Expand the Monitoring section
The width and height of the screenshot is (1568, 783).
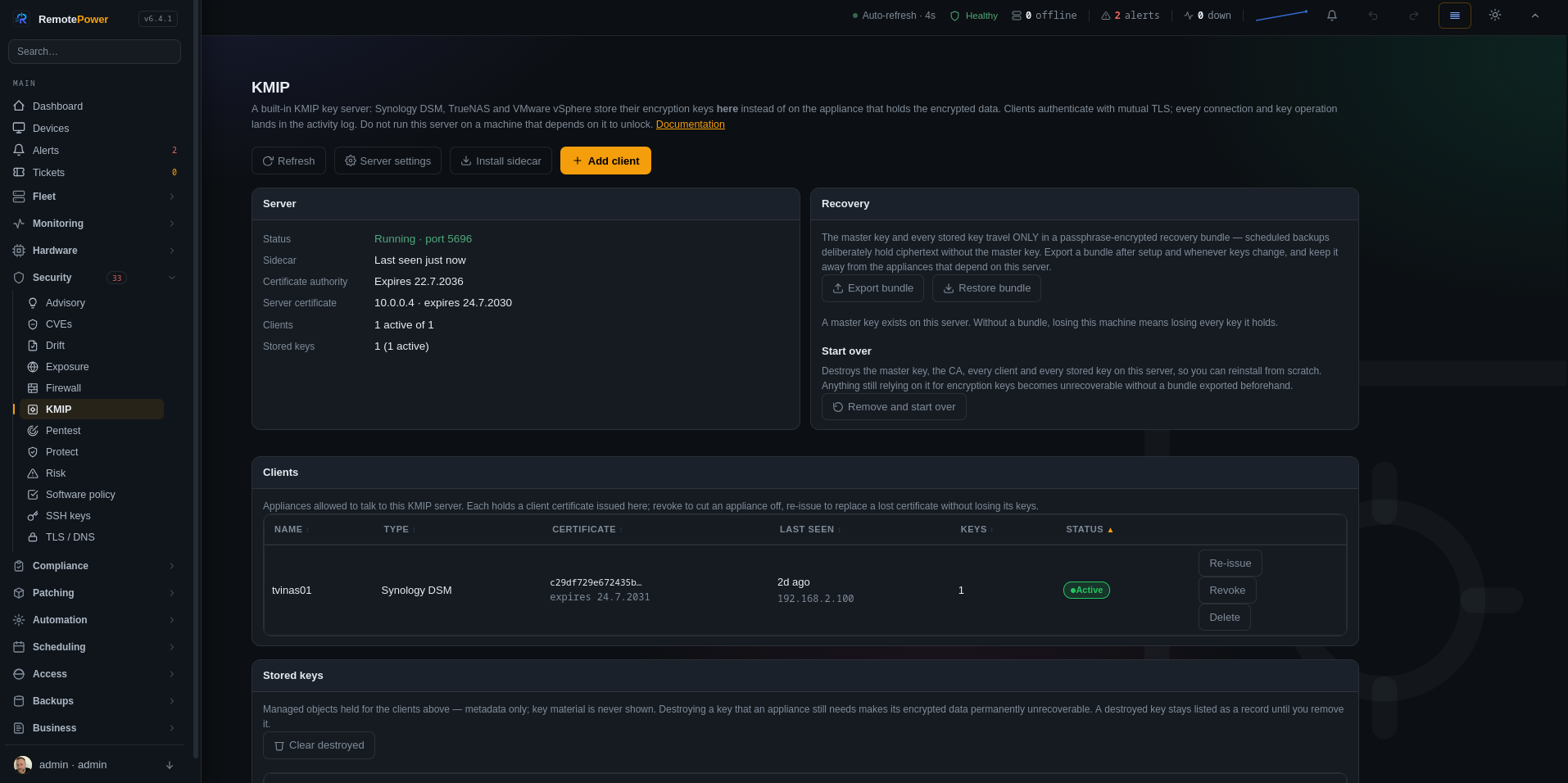(x=94, y=224)
